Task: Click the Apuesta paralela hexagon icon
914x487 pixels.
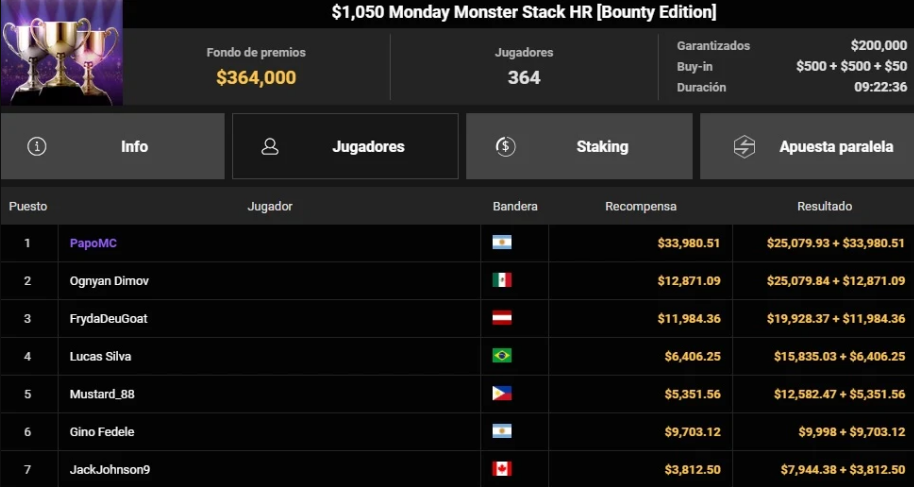Action: tap(744, 146)
